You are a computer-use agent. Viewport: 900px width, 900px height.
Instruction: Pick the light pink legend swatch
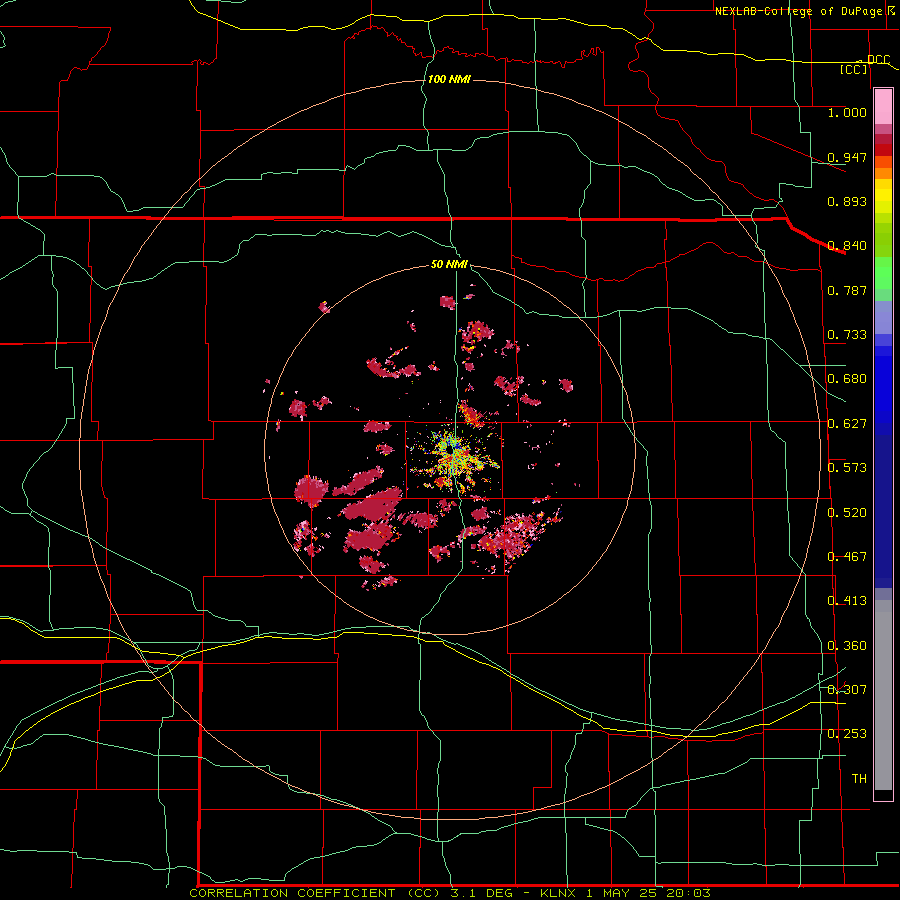point(883,106)
